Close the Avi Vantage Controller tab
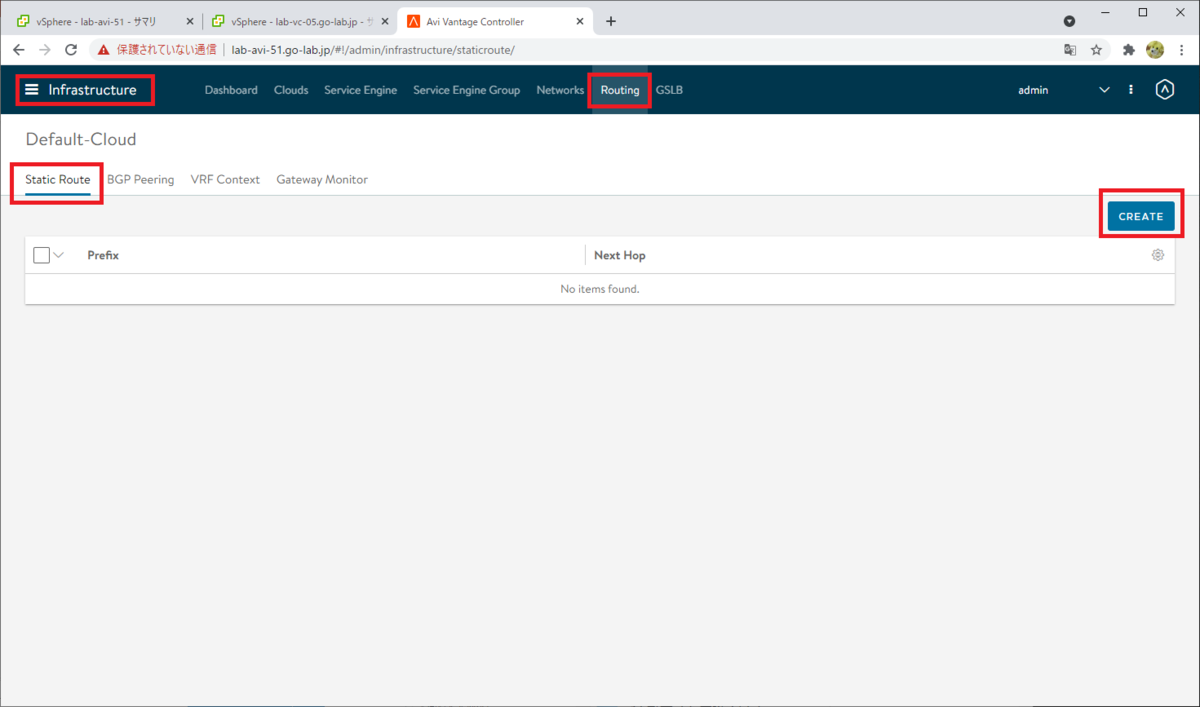Viewport: 1200px width, 707px height. (581, 21)
